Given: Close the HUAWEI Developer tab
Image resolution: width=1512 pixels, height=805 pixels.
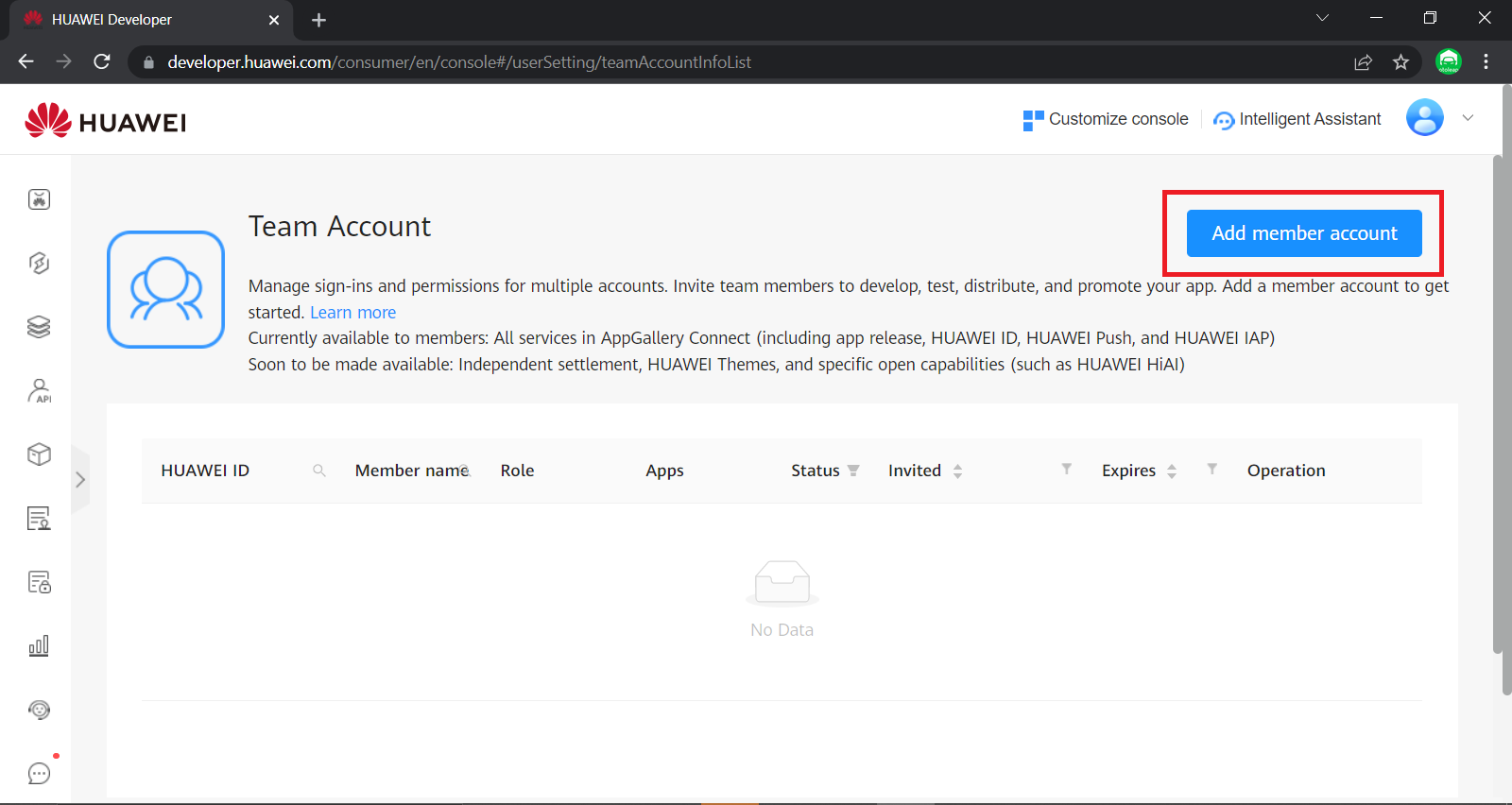Looking at the screenshot, I should (x=274, y=20).
